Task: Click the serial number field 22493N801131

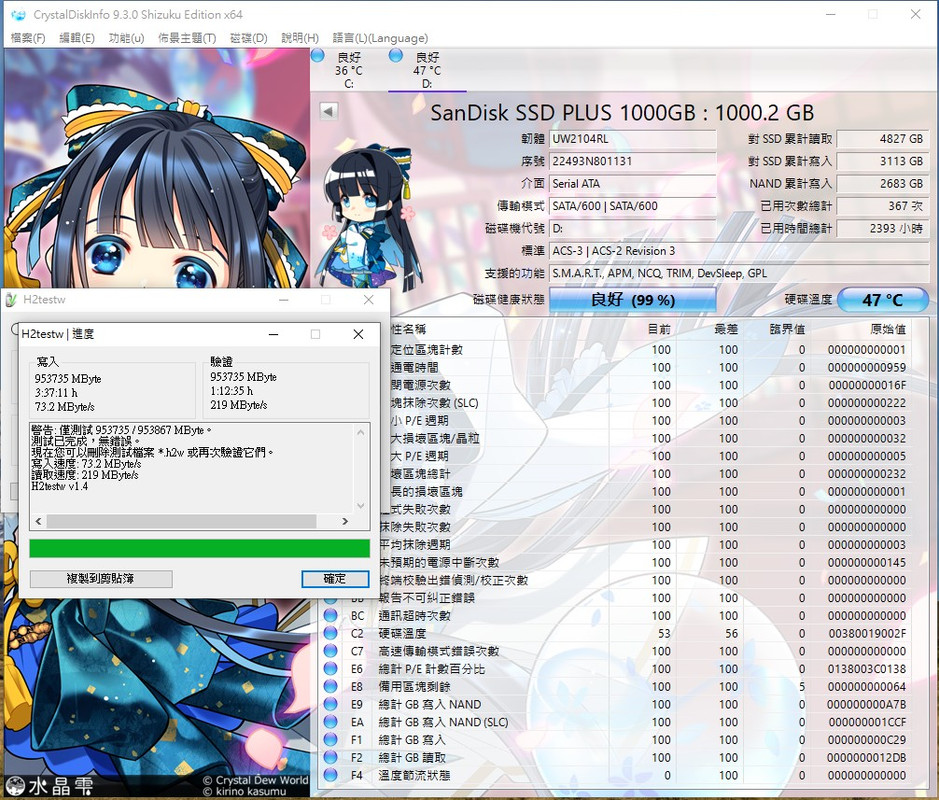Action: [632, 161]
